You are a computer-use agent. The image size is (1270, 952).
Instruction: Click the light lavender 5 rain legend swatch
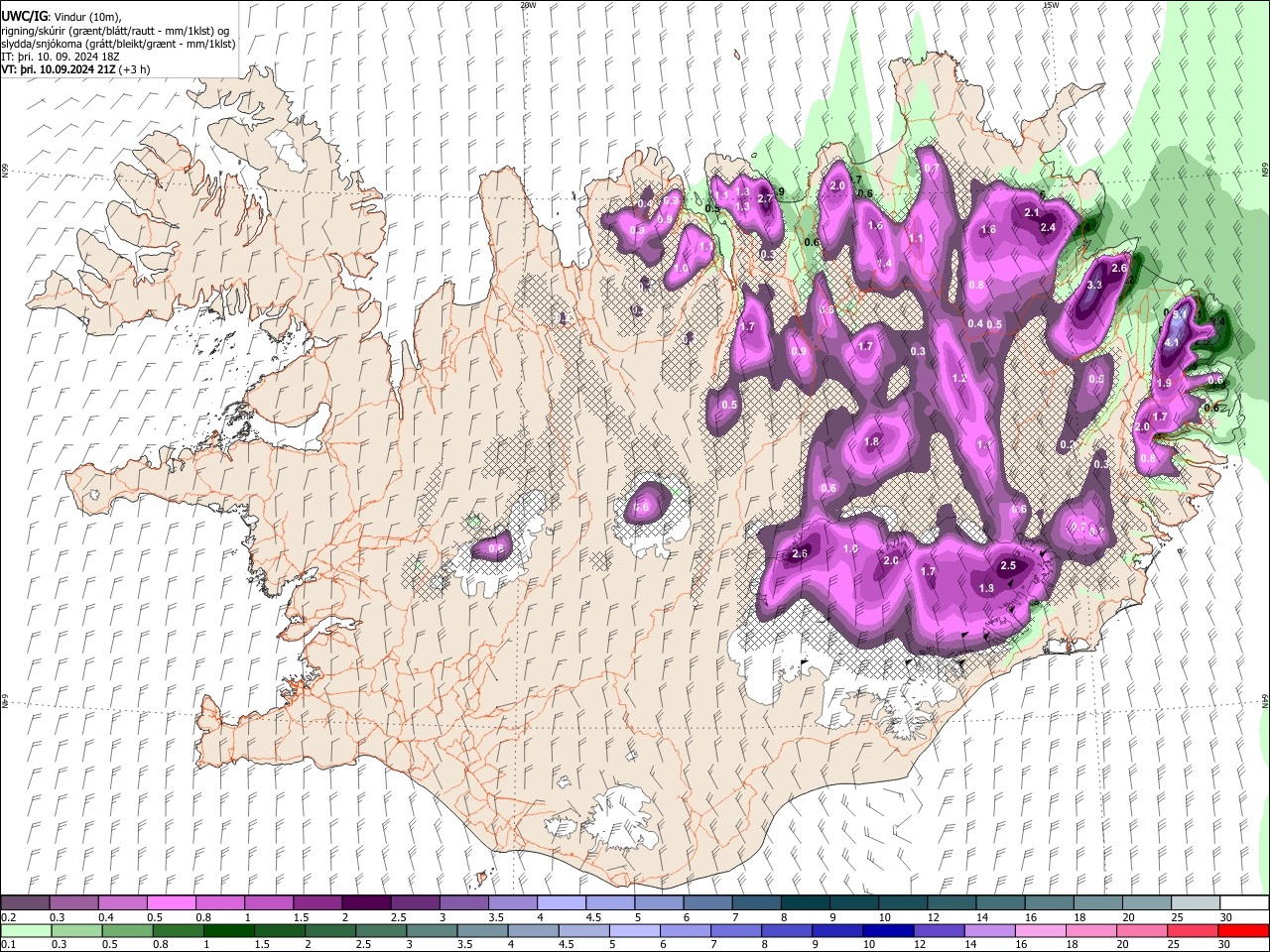coord(634,931)
